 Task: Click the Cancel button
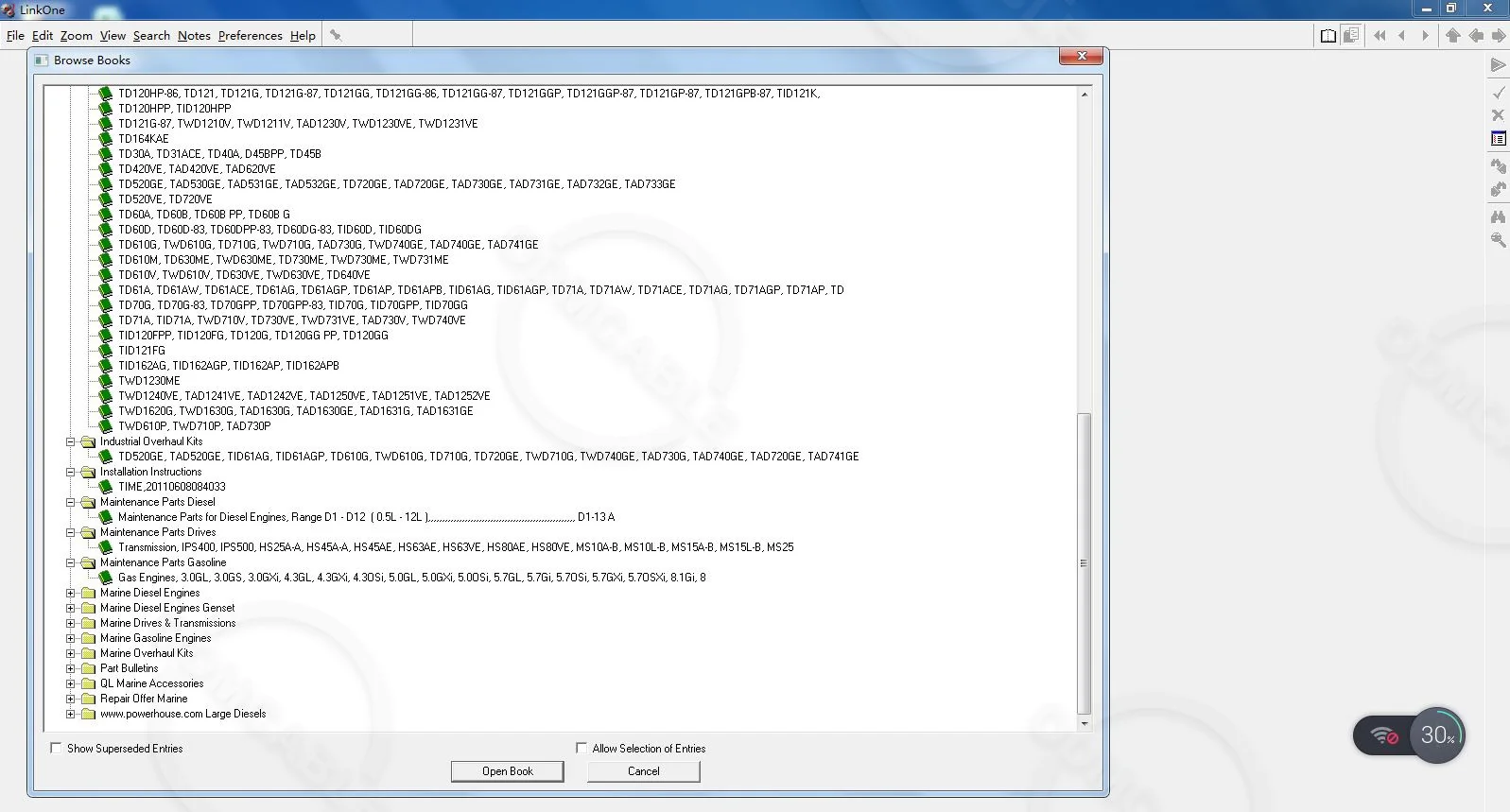click(644, 771)
